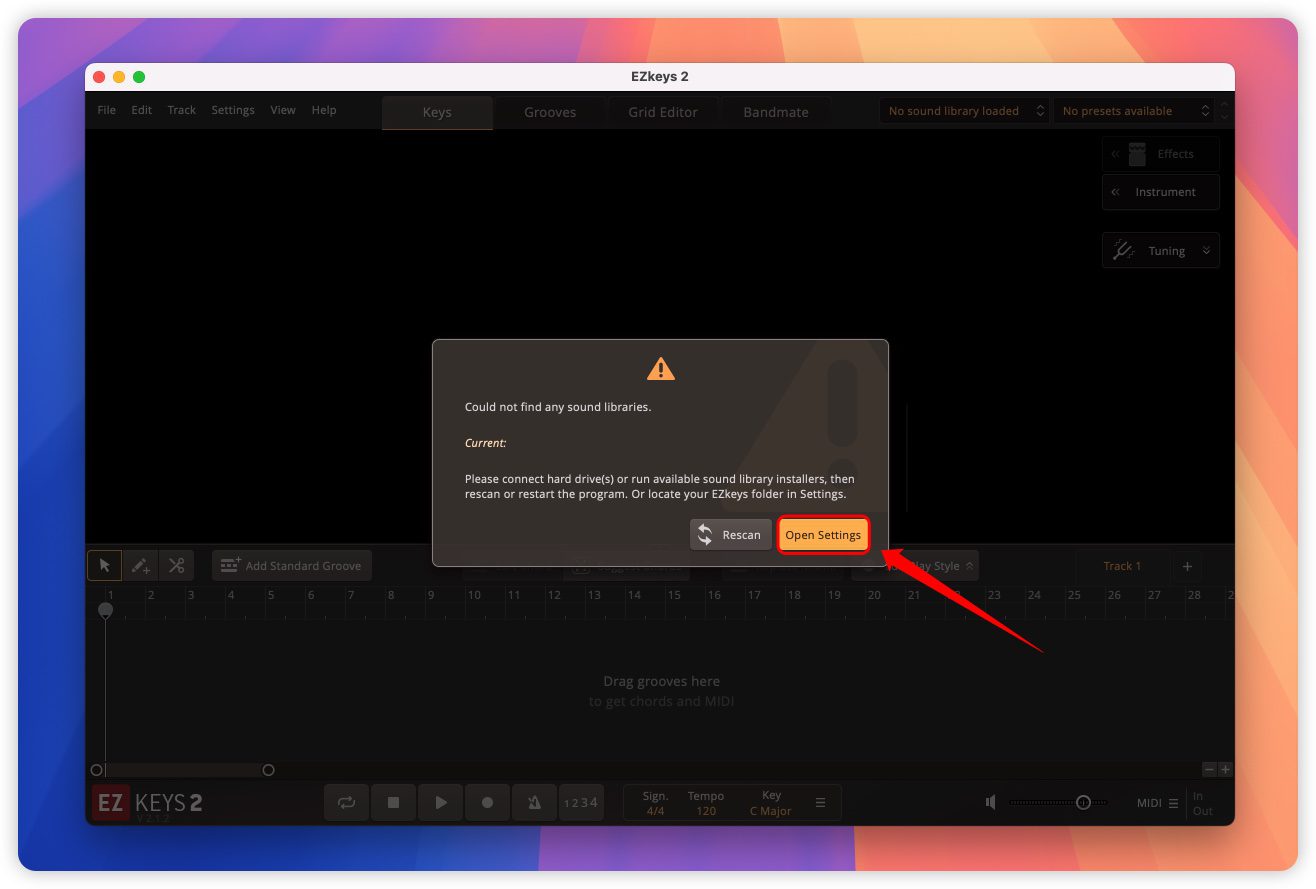The width and height of the screenshot is (1316, 889).
Task: Open the song settings hamburger menu
Action: [821, 803]
